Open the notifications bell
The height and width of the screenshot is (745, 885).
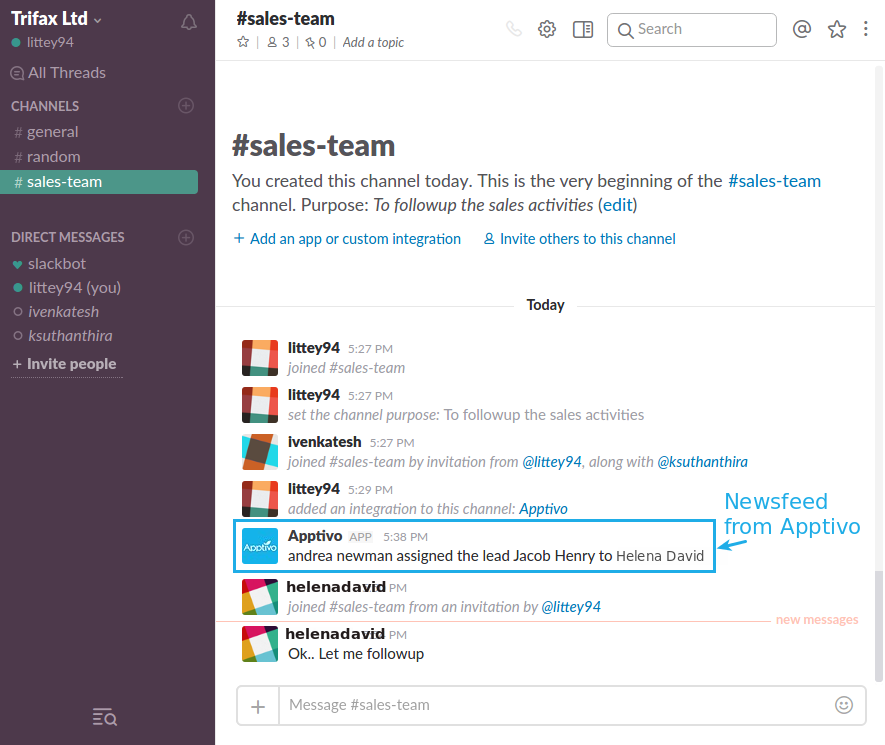coord(189,22)
